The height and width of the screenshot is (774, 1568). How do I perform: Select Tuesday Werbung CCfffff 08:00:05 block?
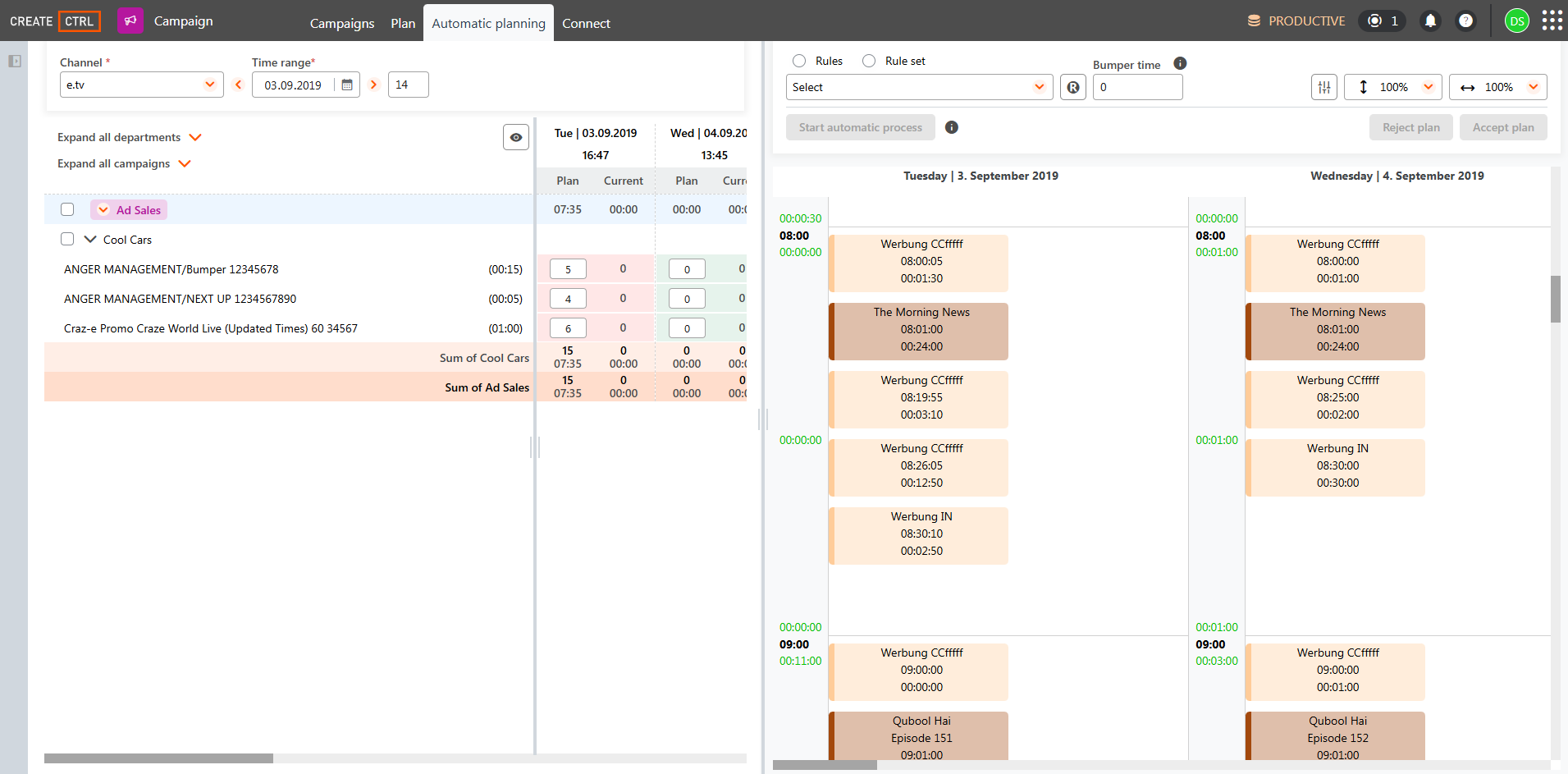point(919,263)
